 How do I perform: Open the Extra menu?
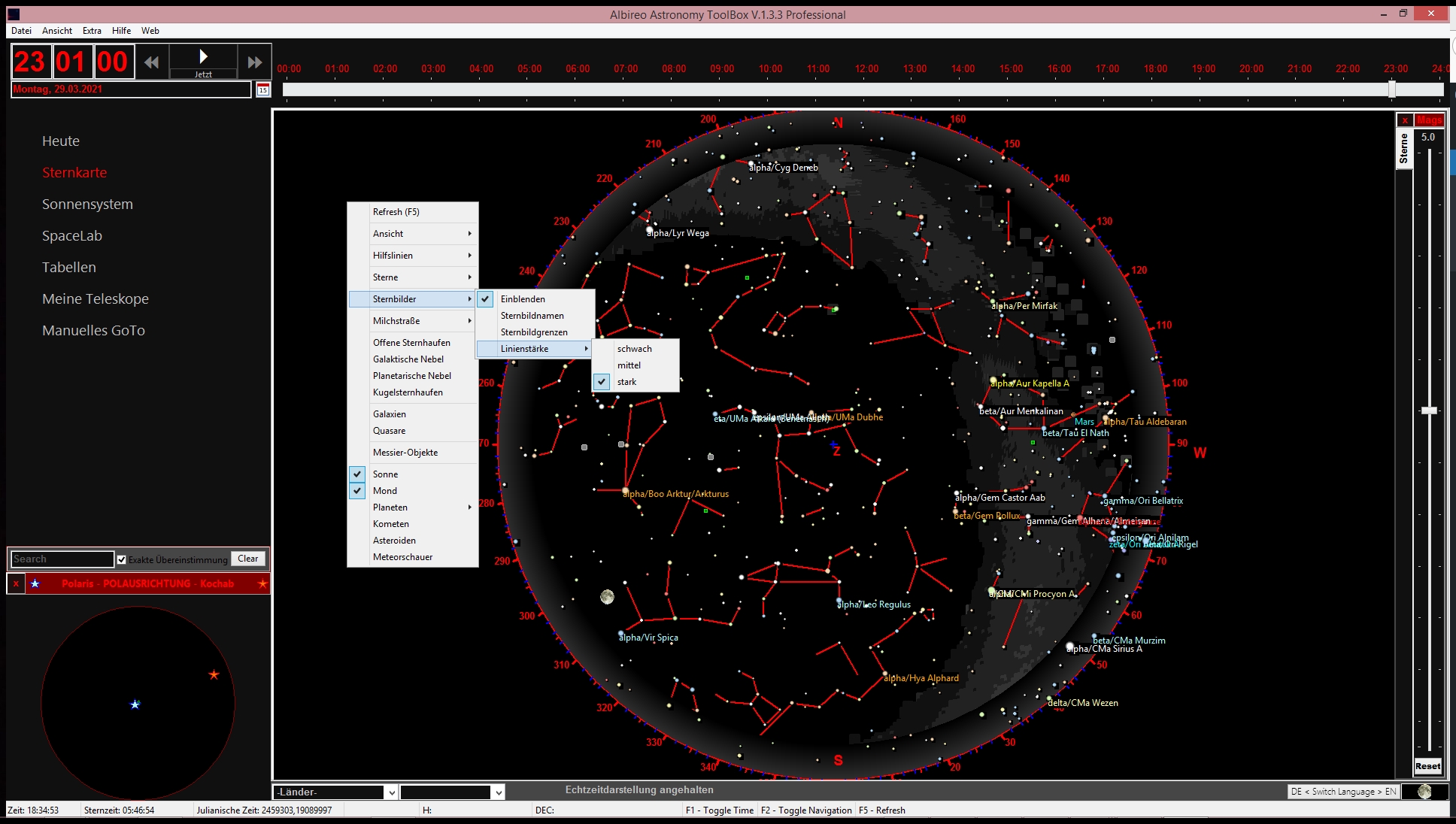(92, 31)
